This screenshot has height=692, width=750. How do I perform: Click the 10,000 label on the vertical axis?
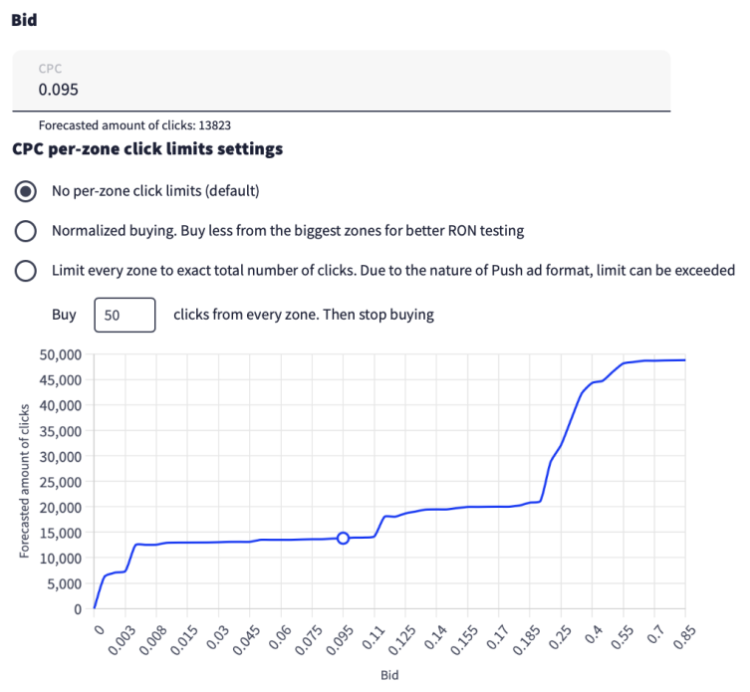(x=60, y=558)
